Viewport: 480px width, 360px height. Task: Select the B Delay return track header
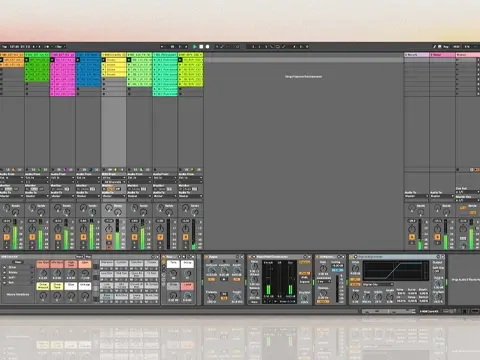point(442,55)
